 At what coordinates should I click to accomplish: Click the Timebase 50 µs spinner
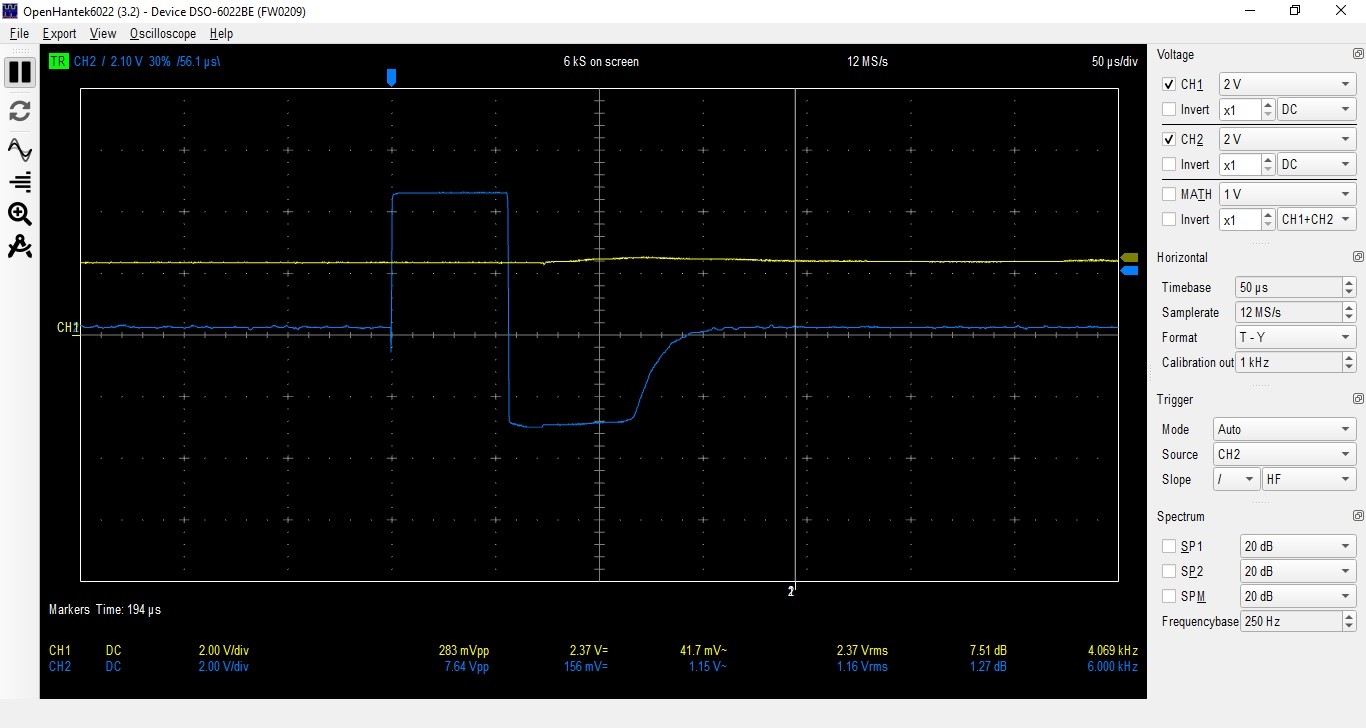(1296, 288)
